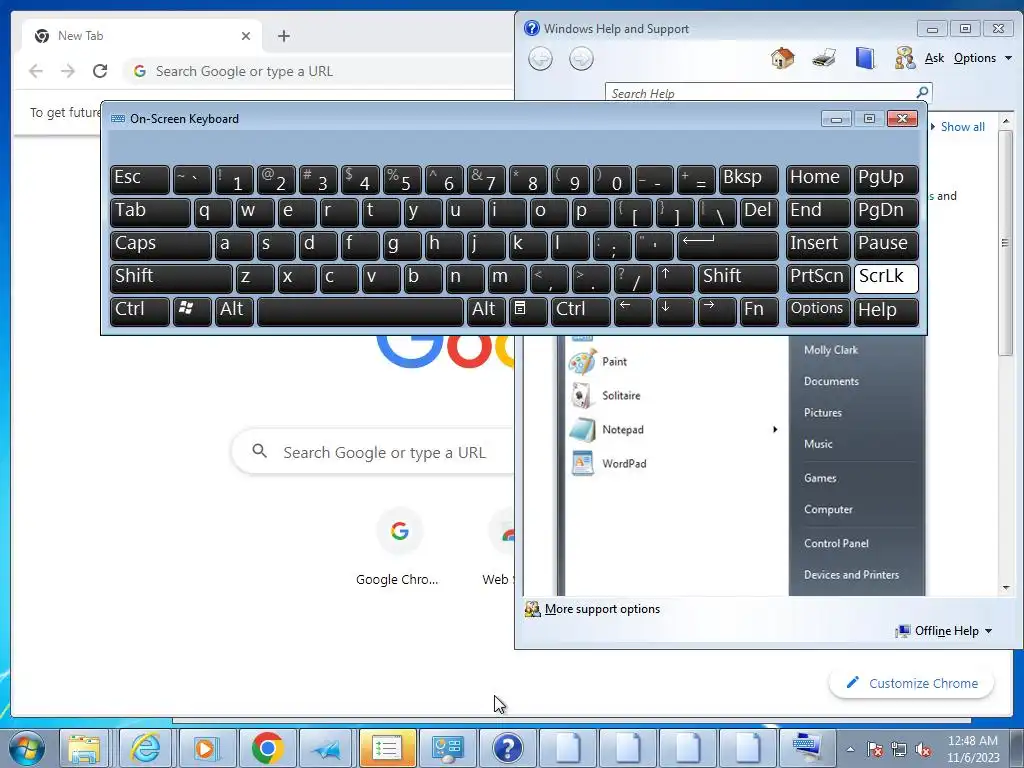This screenshot has width=1024, height=768.
Task: Click Devices and Printers in the Start menu picture
Action: [851, 575]
